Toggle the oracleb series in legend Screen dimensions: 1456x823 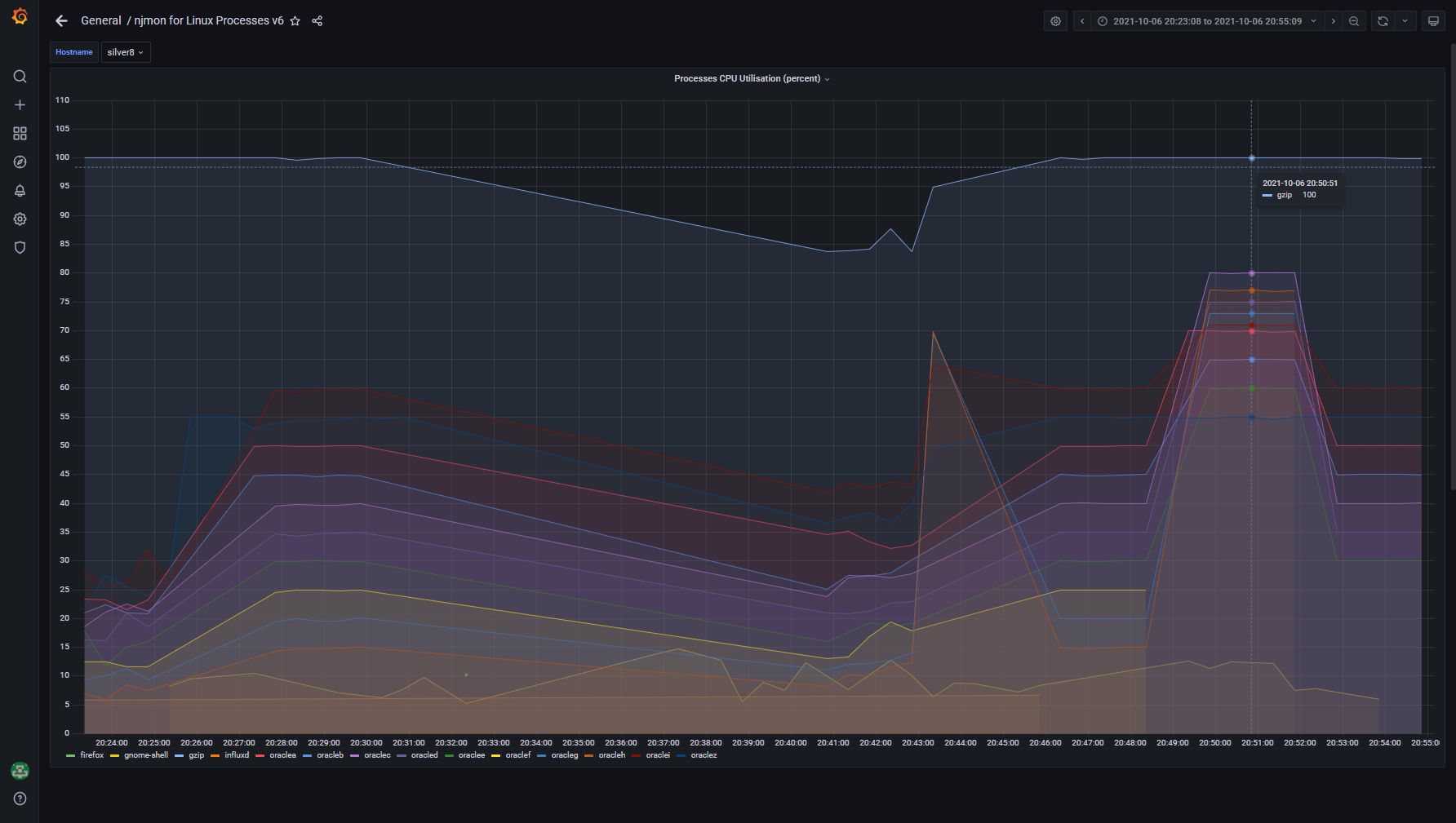(x=331, y=755)
